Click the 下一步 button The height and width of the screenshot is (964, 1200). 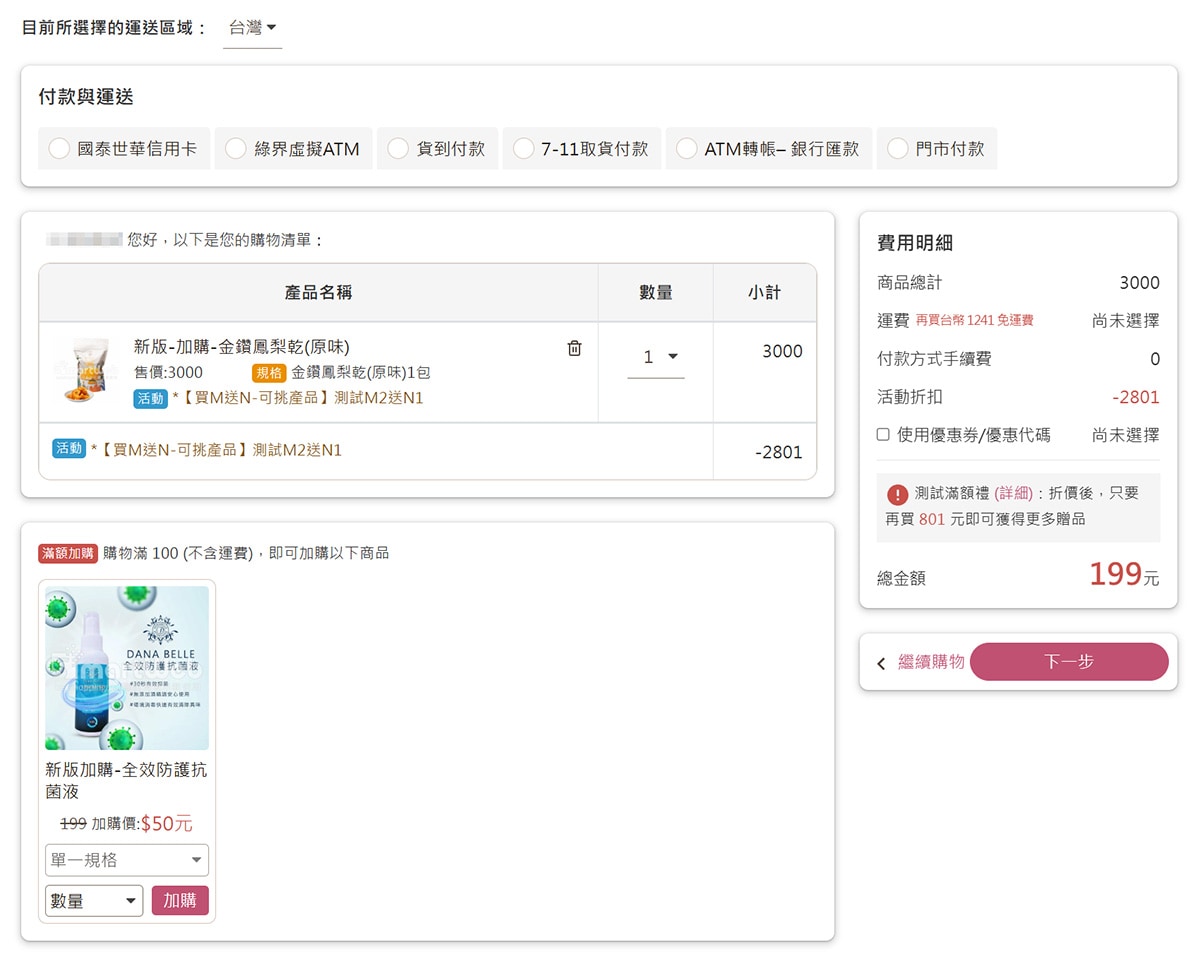(1068, 662)
